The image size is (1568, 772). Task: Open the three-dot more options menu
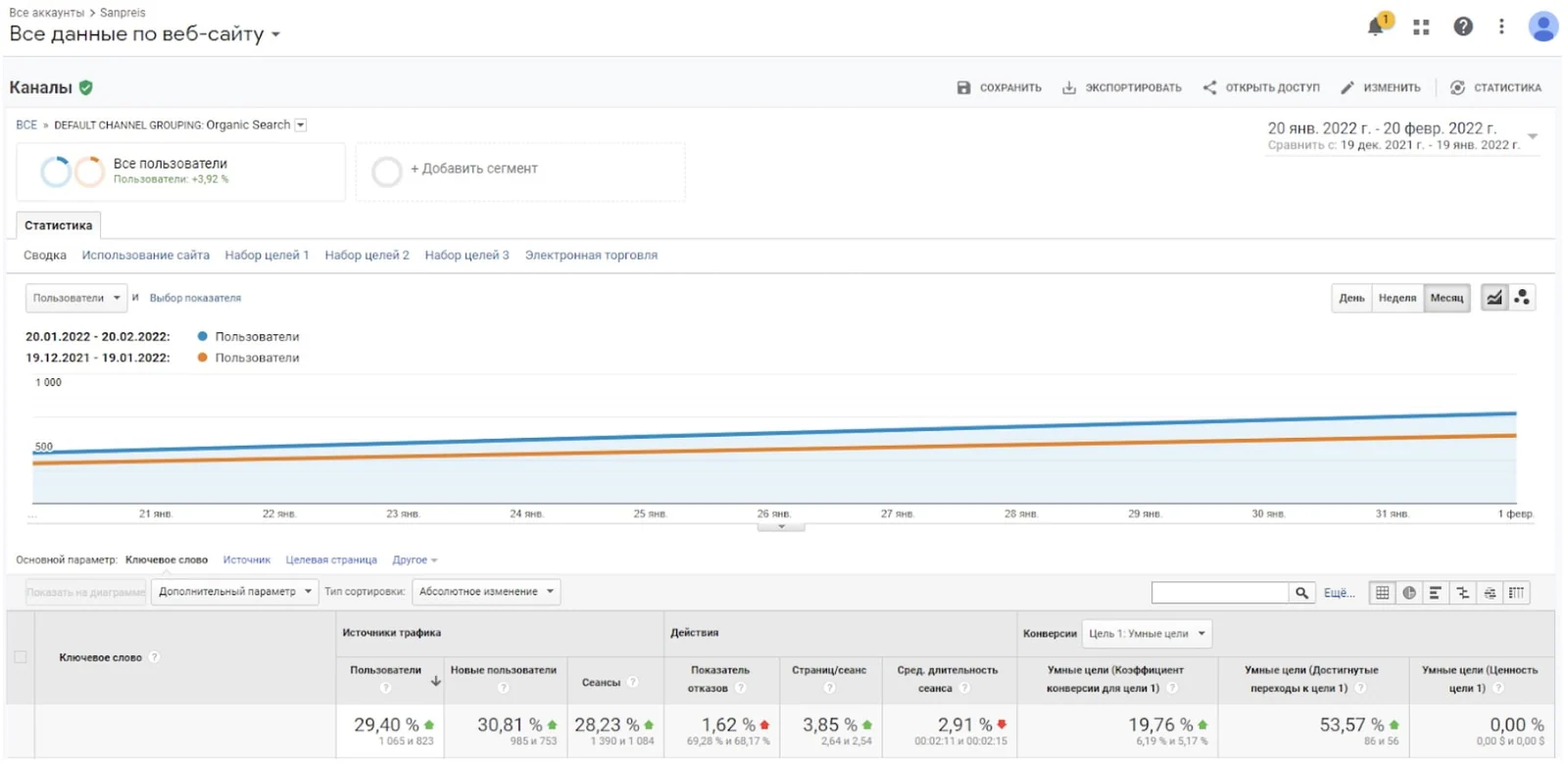pyautogui.click(x=1501, y=26)
